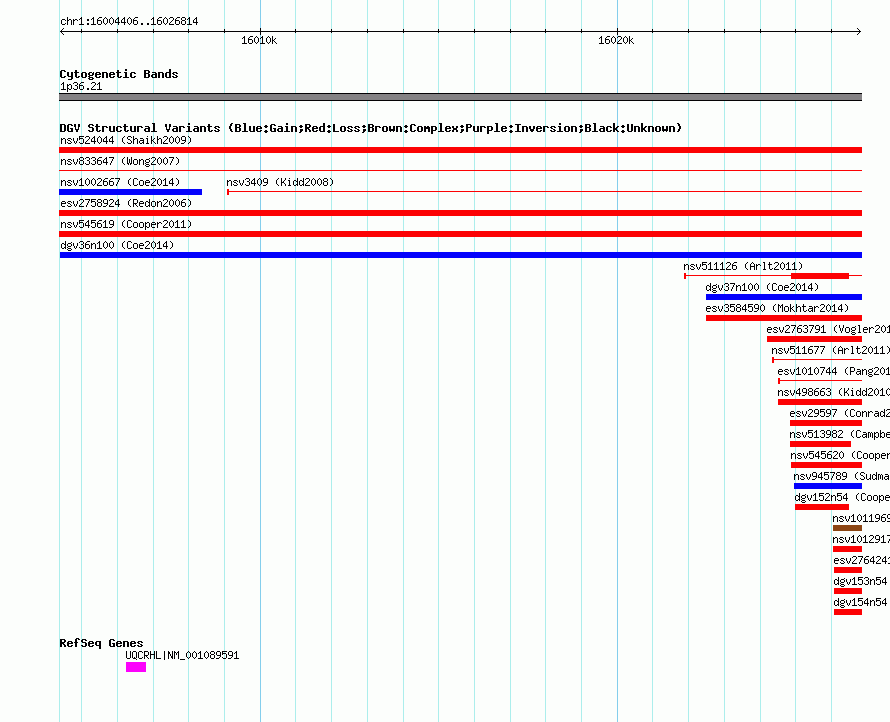The image size is (890, 722).
Task: Click the 1p36.21 band label
Action: (81, 86)
